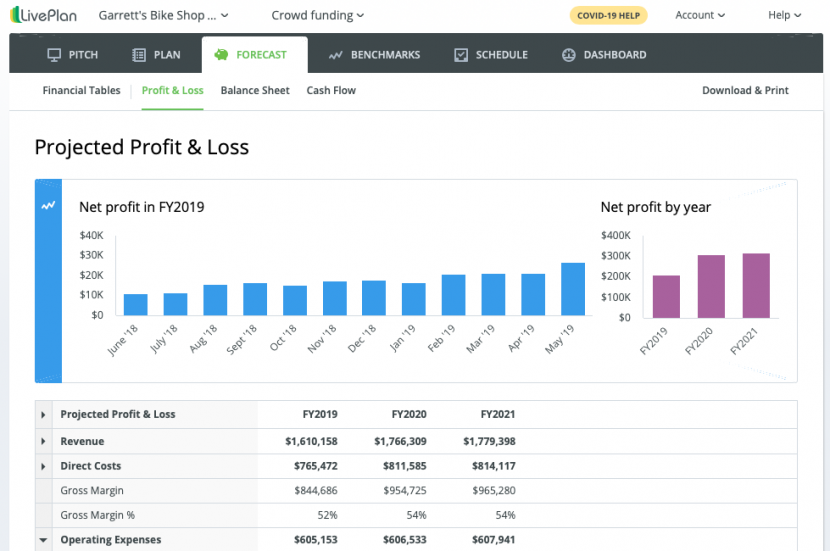This screenshot has width=830, height=551.
Task: Expand the Direct Costs row
Action: tap(43, 466)
